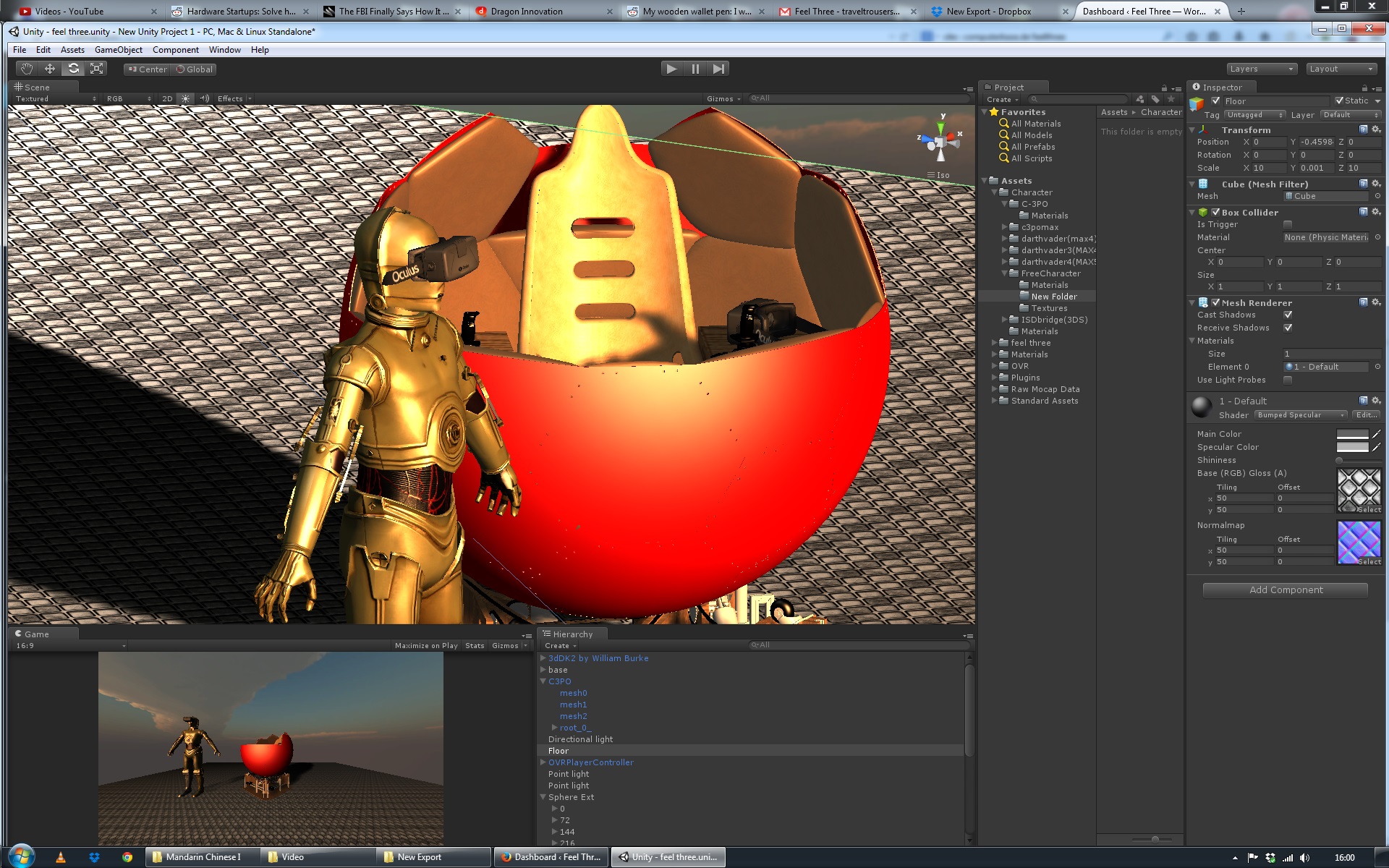Viewport: 1389px width, 868px height.
Task: Enable the Use Light Probes checkbox
Action: point(1288,380)
